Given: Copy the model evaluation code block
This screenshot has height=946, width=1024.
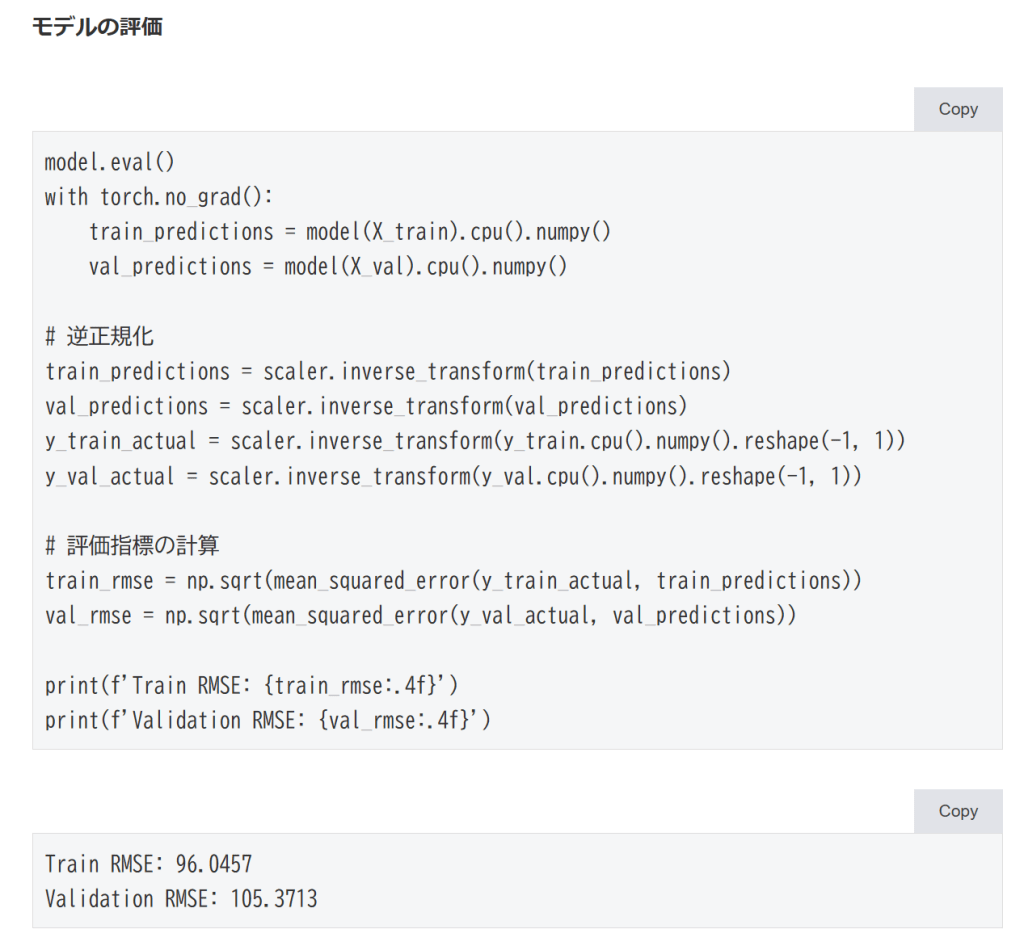Looking at the screenshot, I should tap(957, 109).
